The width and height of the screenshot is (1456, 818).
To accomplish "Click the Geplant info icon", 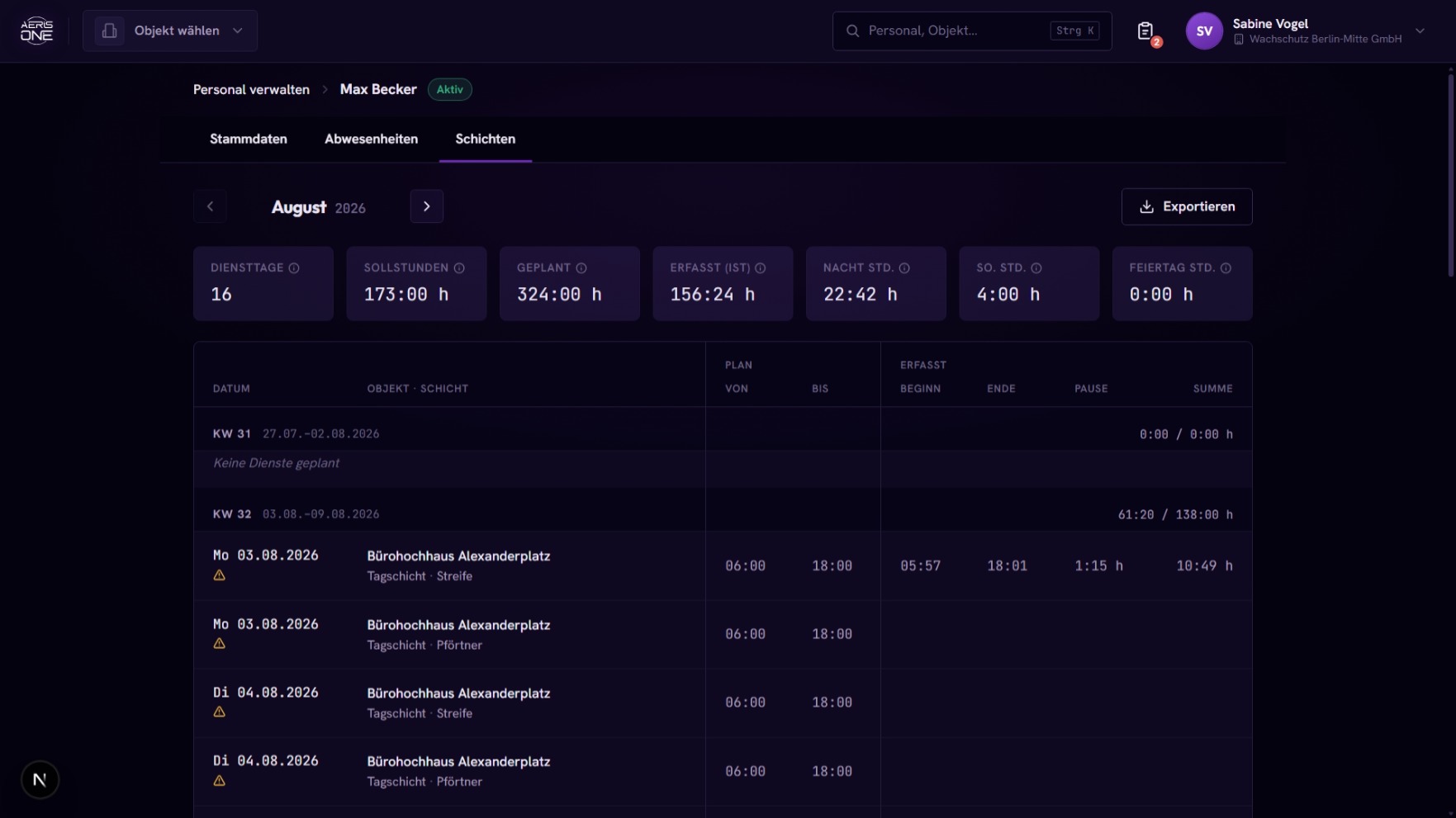I will click(581, 268).
